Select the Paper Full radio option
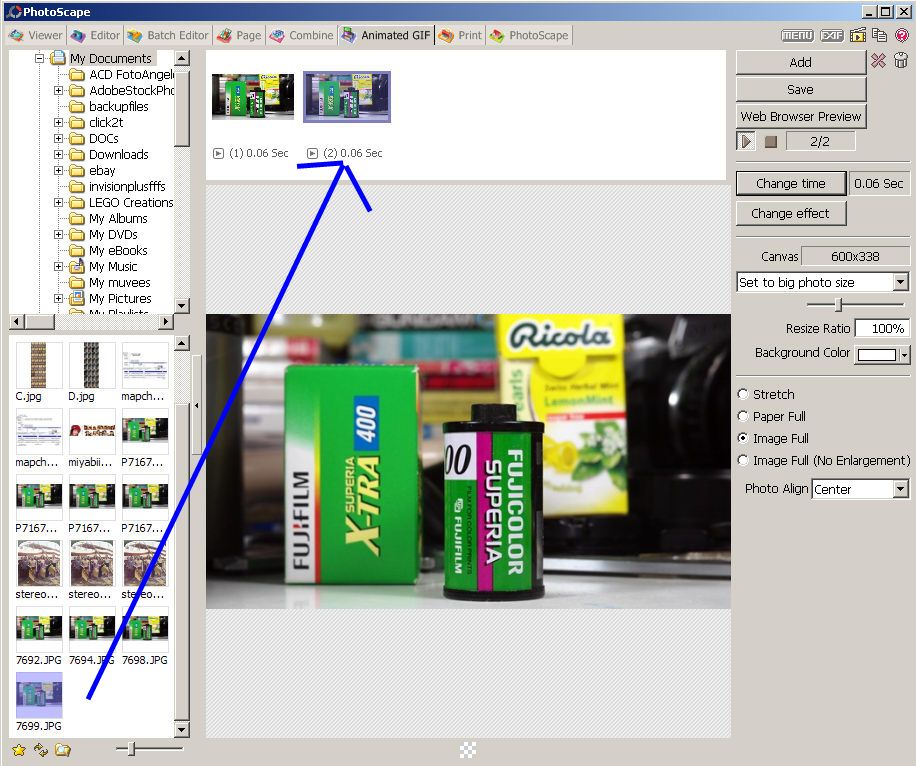The image size is (916, 766). (x=743, y=417)
